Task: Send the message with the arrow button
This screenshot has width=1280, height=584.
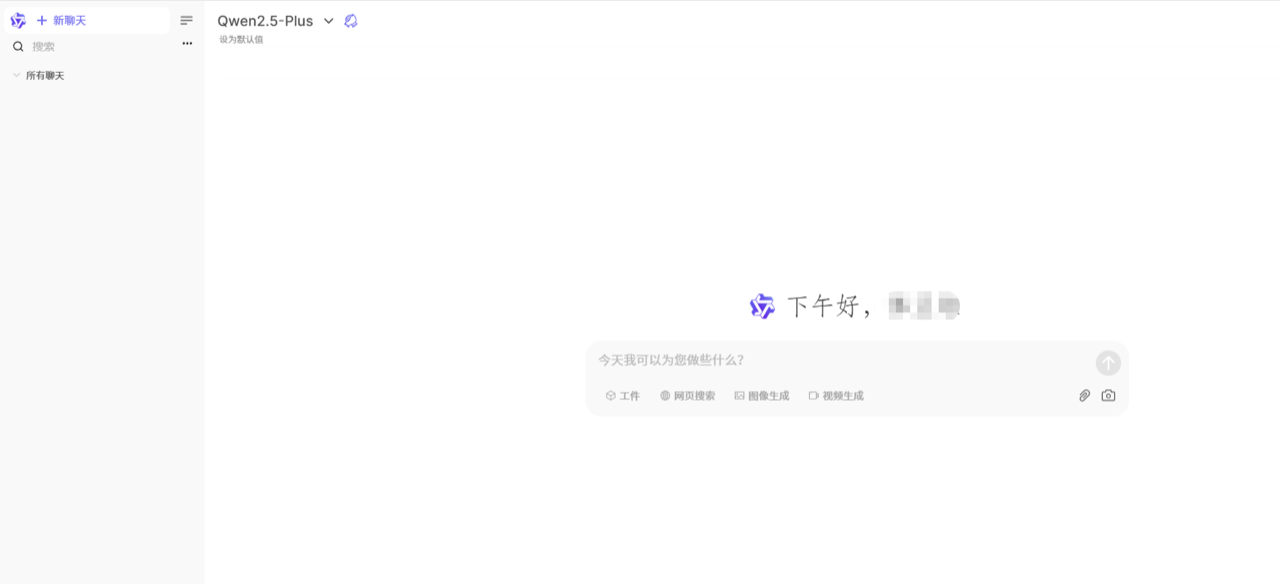Action: coord(1108,363)
